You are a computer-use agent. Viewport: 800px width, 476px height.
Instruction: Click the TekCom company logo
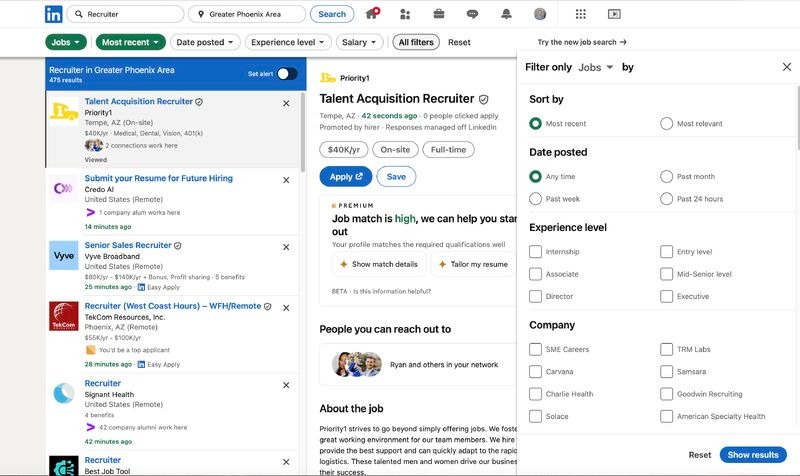coord(64,316)
